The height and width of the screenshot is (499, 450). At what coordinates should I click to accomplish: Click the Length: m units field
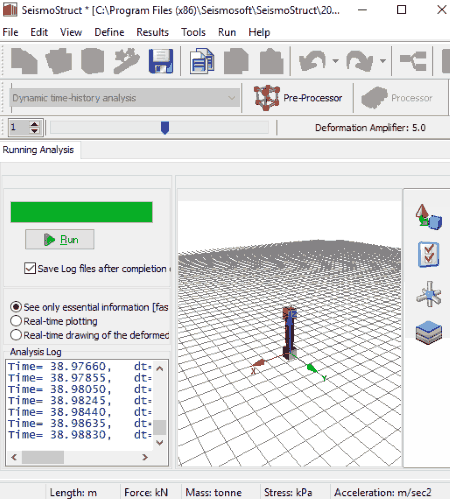73,492
